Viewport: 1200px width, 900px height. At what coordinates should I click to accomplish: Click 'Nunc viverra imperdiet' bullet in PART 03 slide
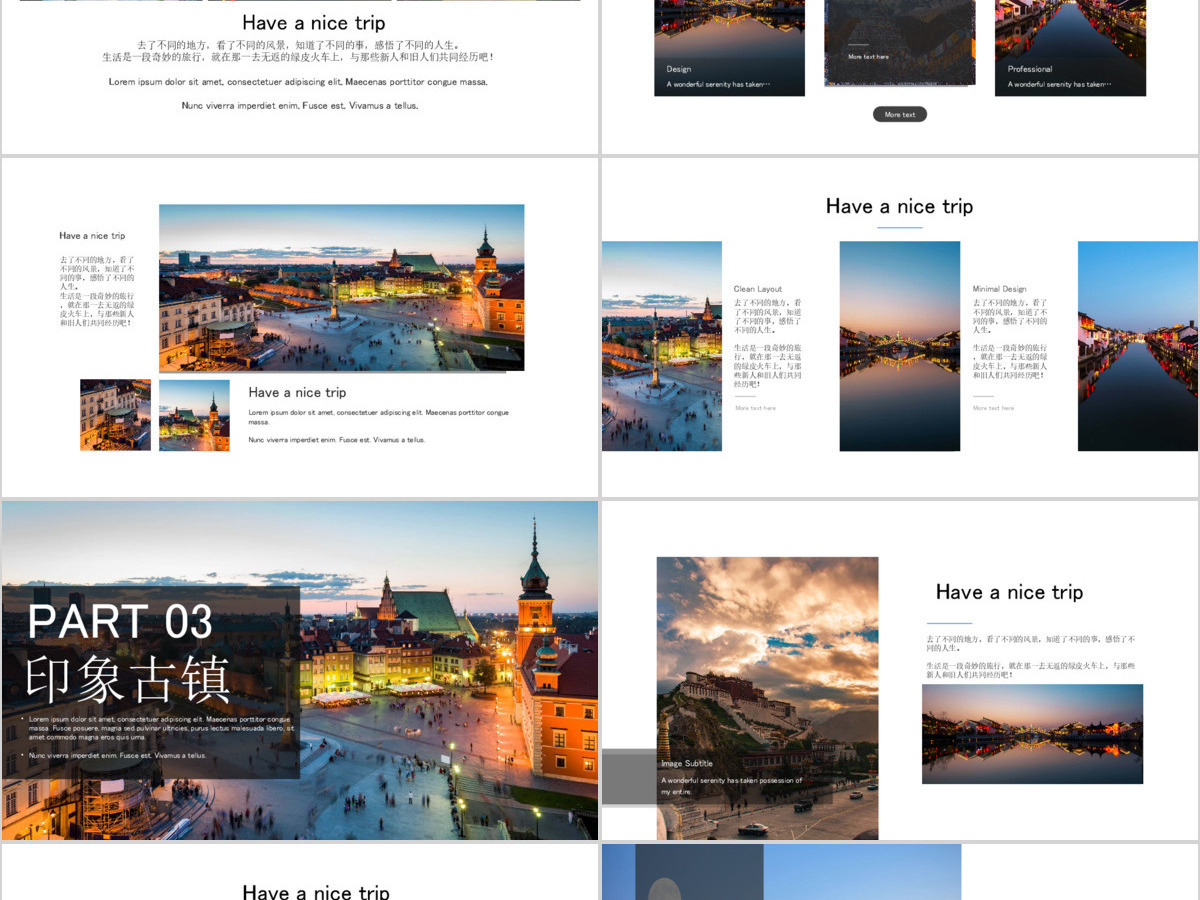[118, 755]
